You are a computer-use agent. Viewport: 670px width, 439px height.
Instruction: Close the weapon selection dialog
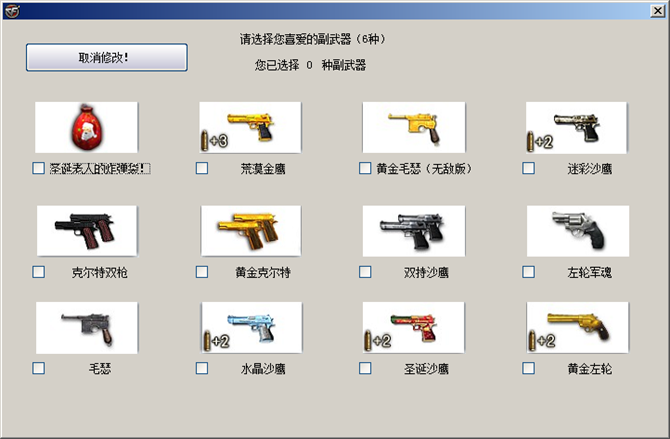pos(658,11)
